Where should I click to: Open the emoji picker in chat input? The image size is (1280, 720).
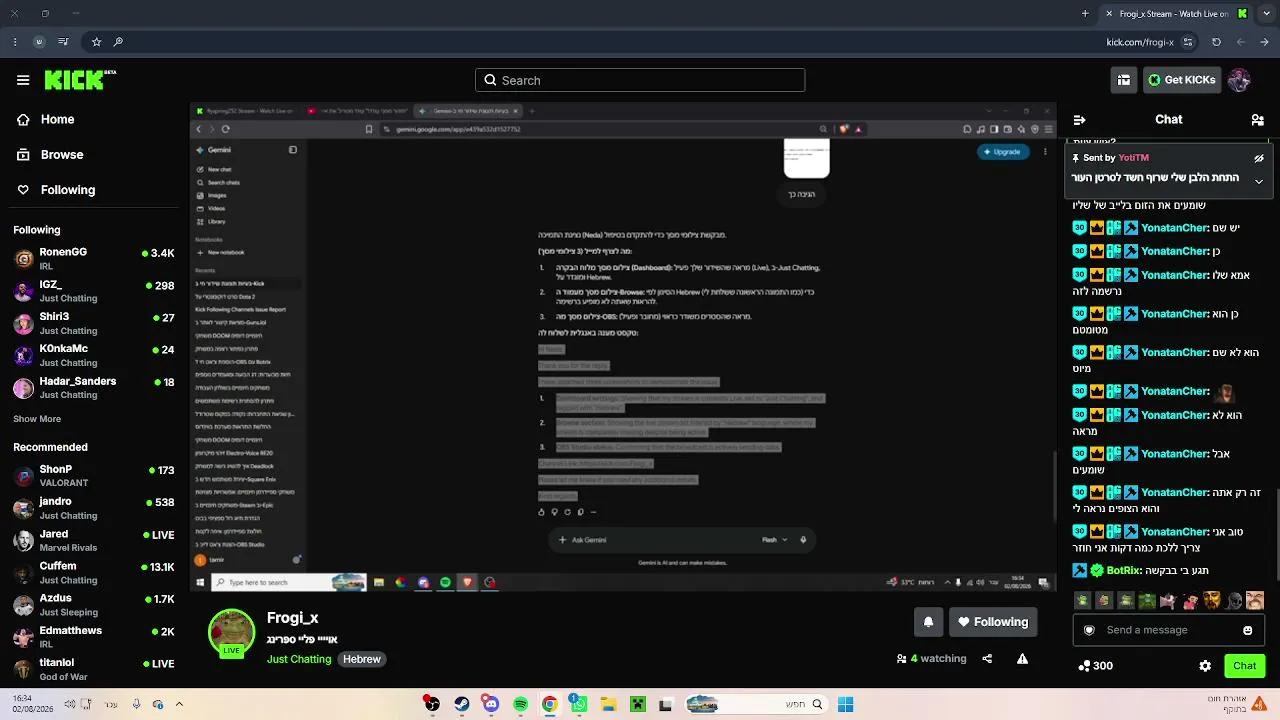1247,630
